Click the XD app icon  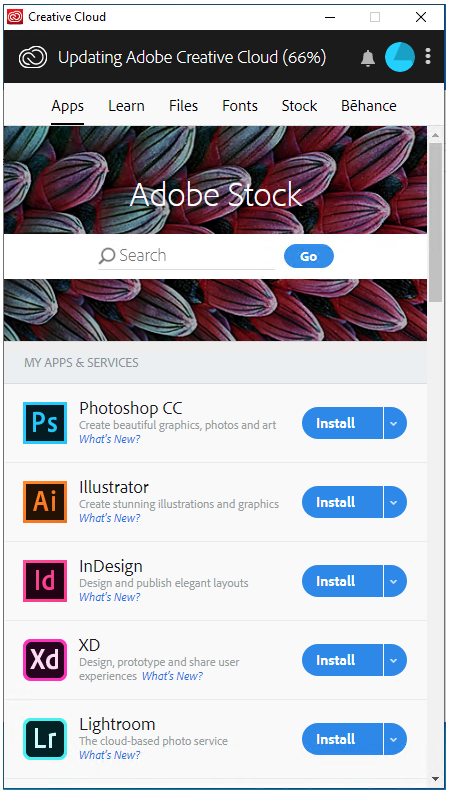[x=45, y=660]
